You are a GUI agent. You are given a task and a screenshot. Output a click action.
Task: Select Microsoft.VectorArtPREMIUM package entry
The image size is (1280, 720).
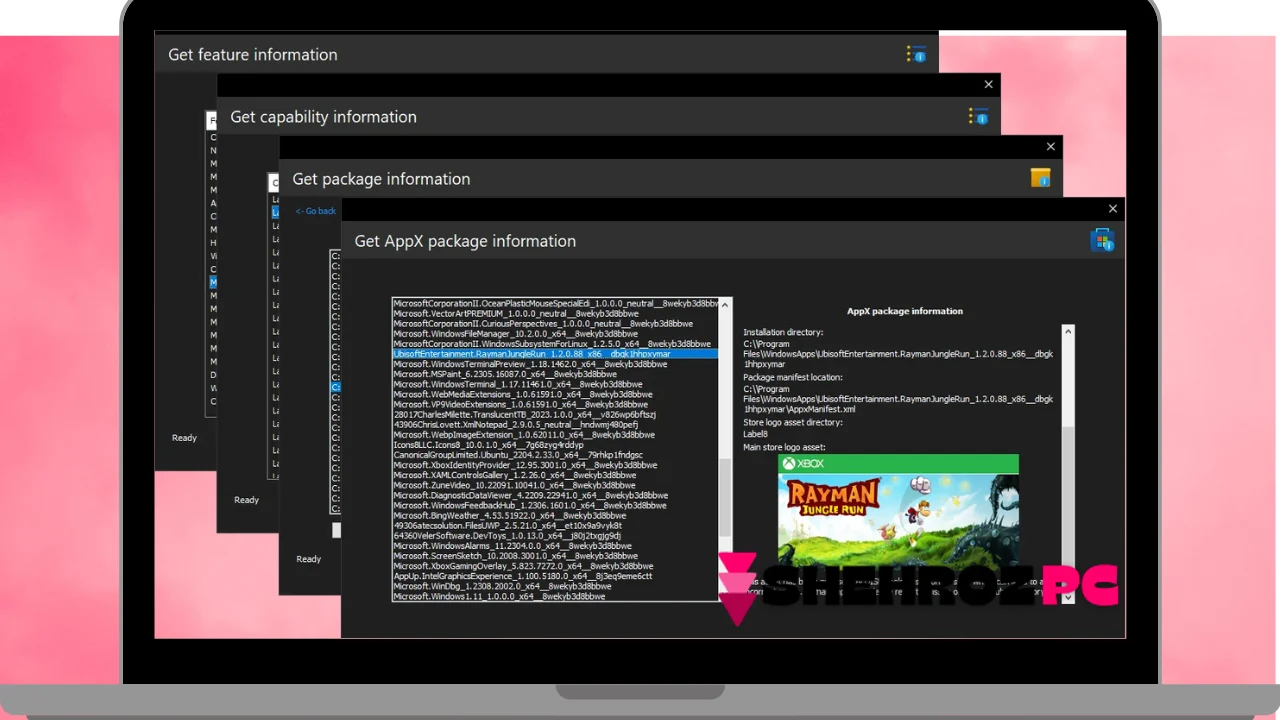coord(555,313)
